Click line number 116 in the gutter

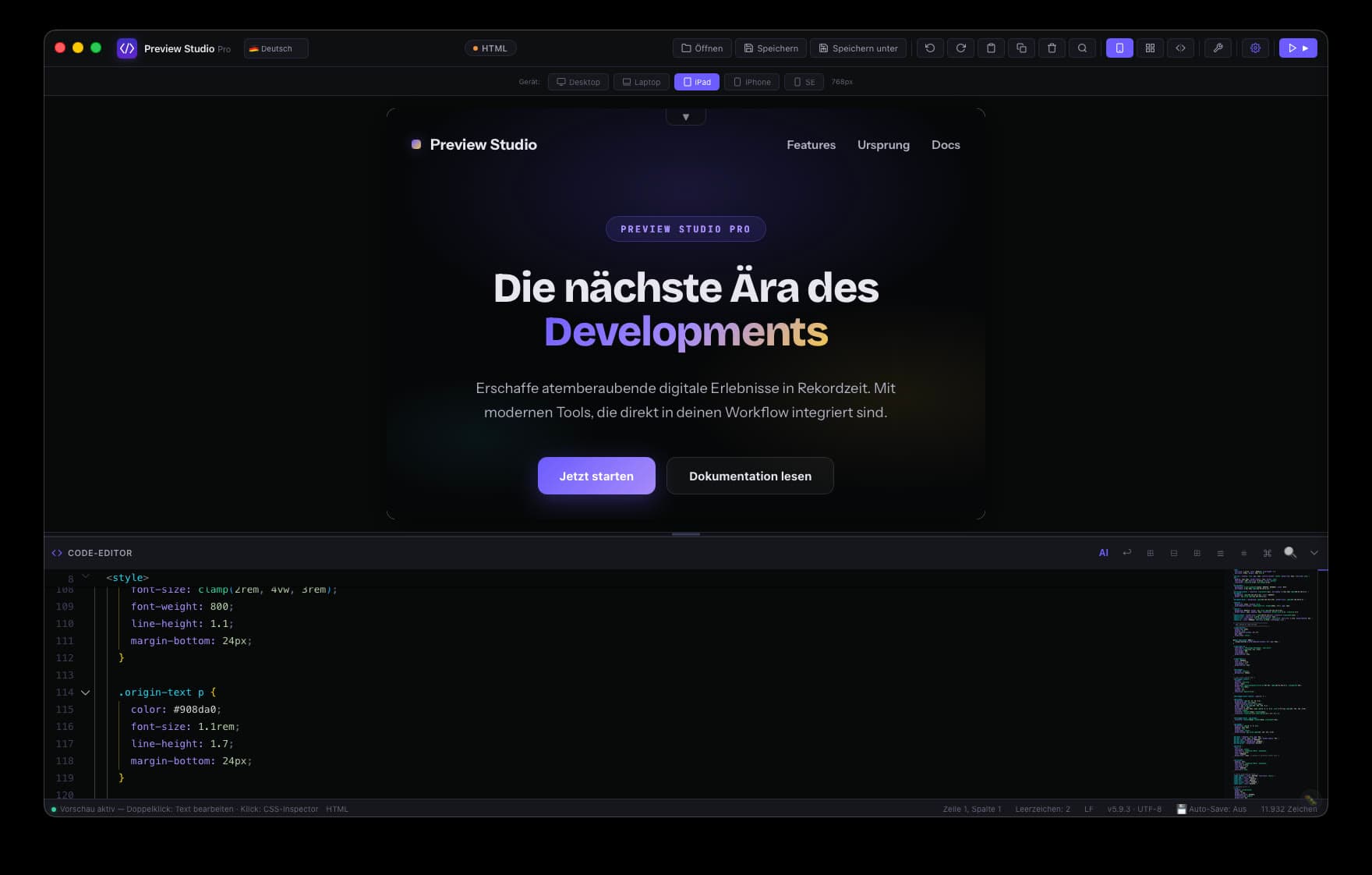pyautogui.click(x=65, y=727)
